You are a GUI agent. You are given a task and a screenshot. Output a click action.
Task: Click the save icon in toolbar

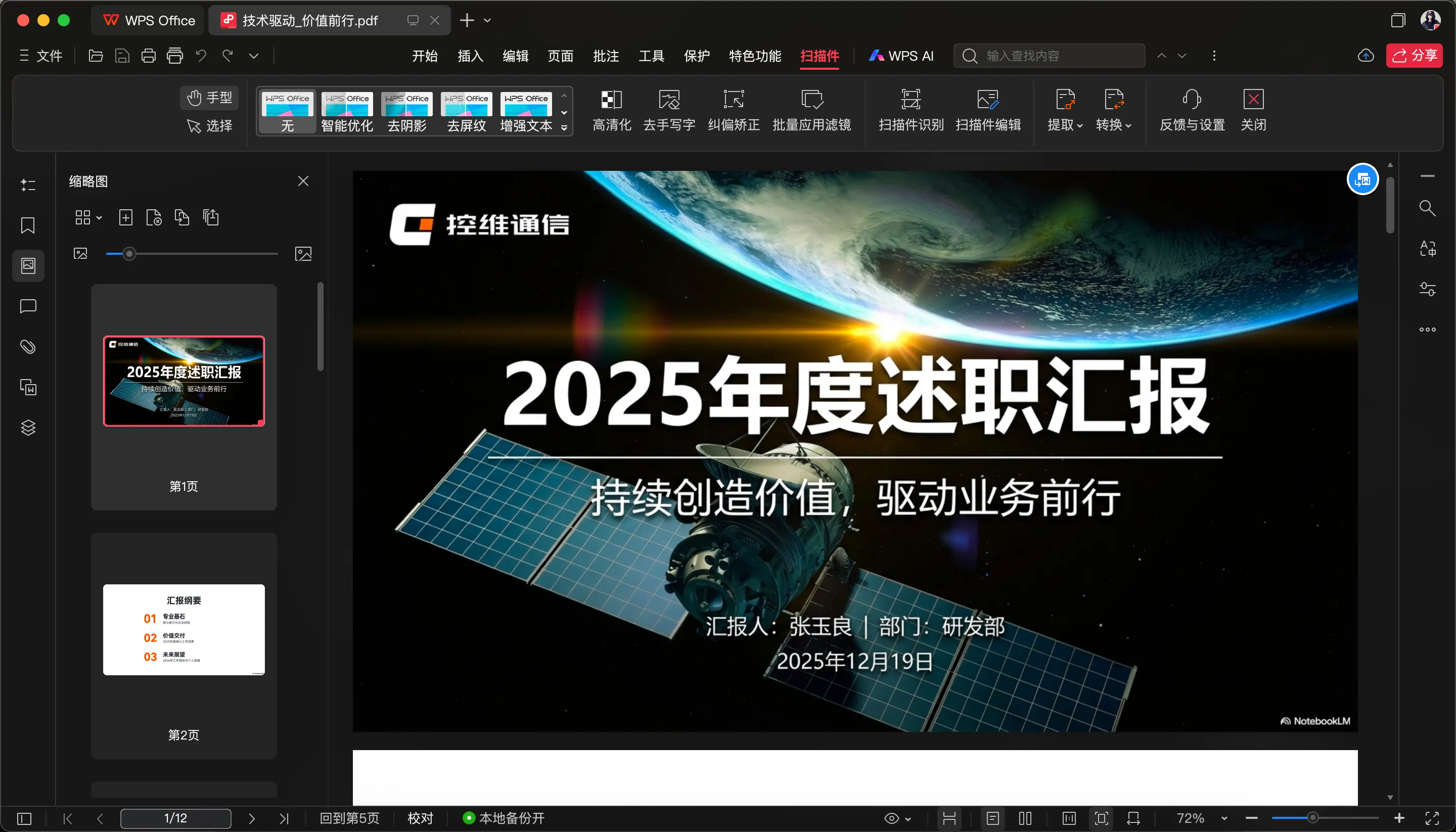click(x=122, y=56)
